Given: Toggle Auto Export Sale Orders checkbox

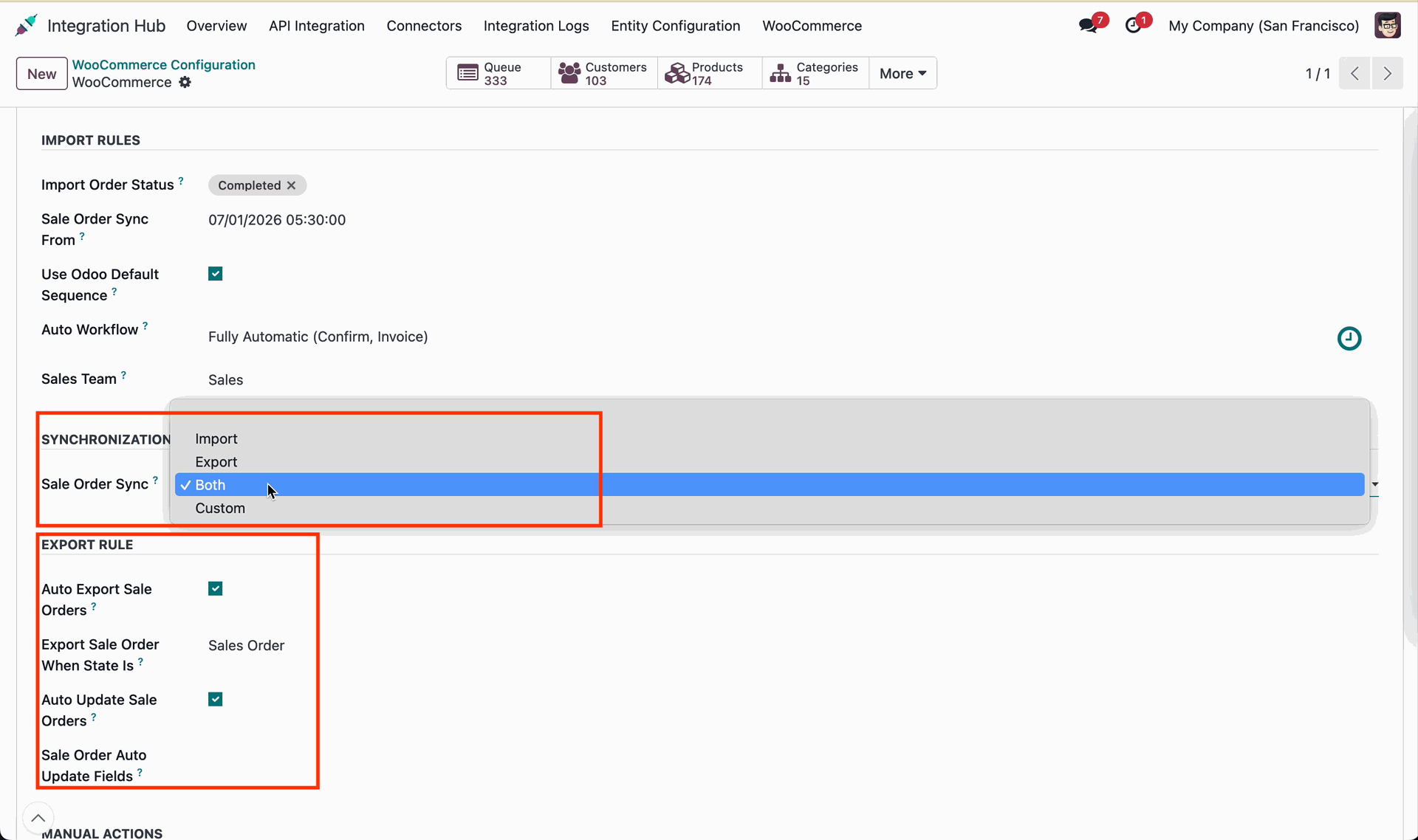Looking at the screenshot, I should click(x=215, y=588).
